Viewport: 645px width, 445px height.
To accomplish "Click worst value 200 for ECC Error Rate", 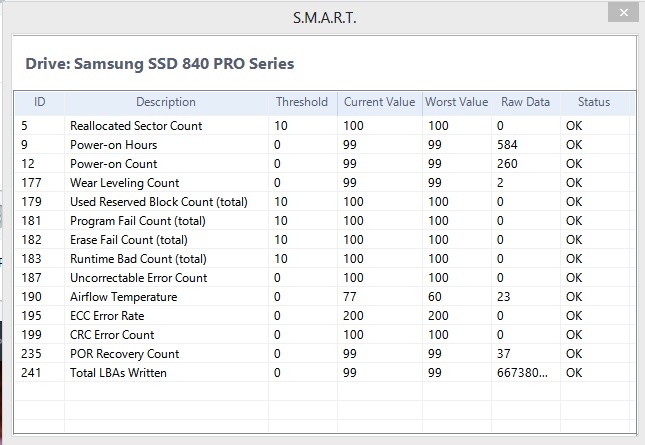I will pyautogui.click(x=438, y=316).
